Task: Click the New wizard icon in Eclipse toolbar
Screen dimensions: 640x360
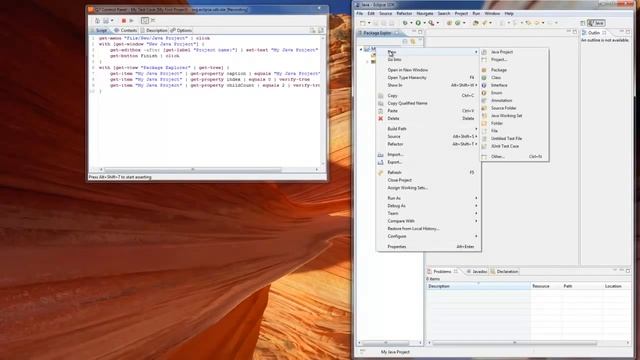Action: [363, 23]
